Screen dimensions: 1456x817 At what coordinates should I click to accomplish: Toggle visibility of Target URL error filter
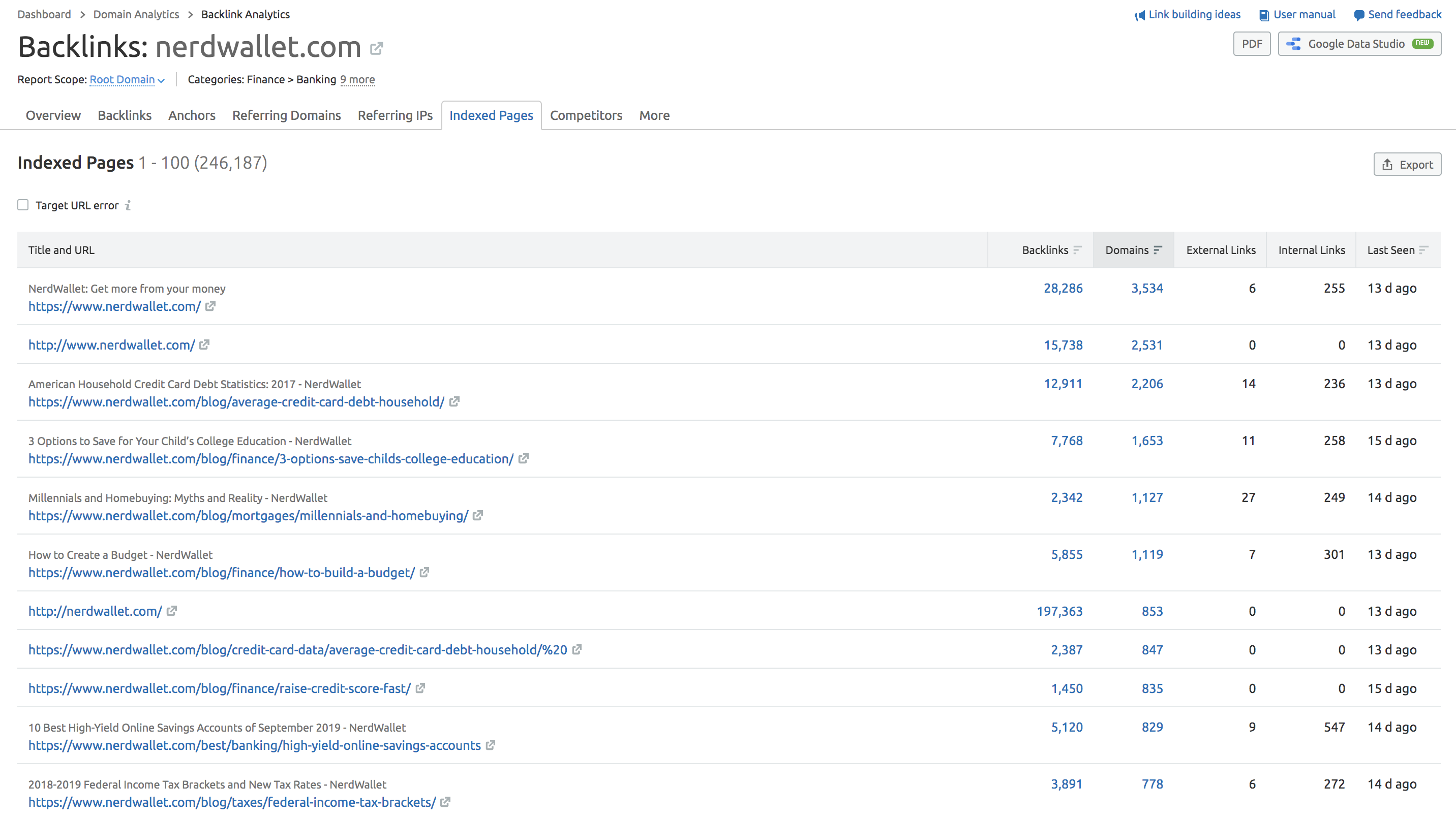(22, 205)
